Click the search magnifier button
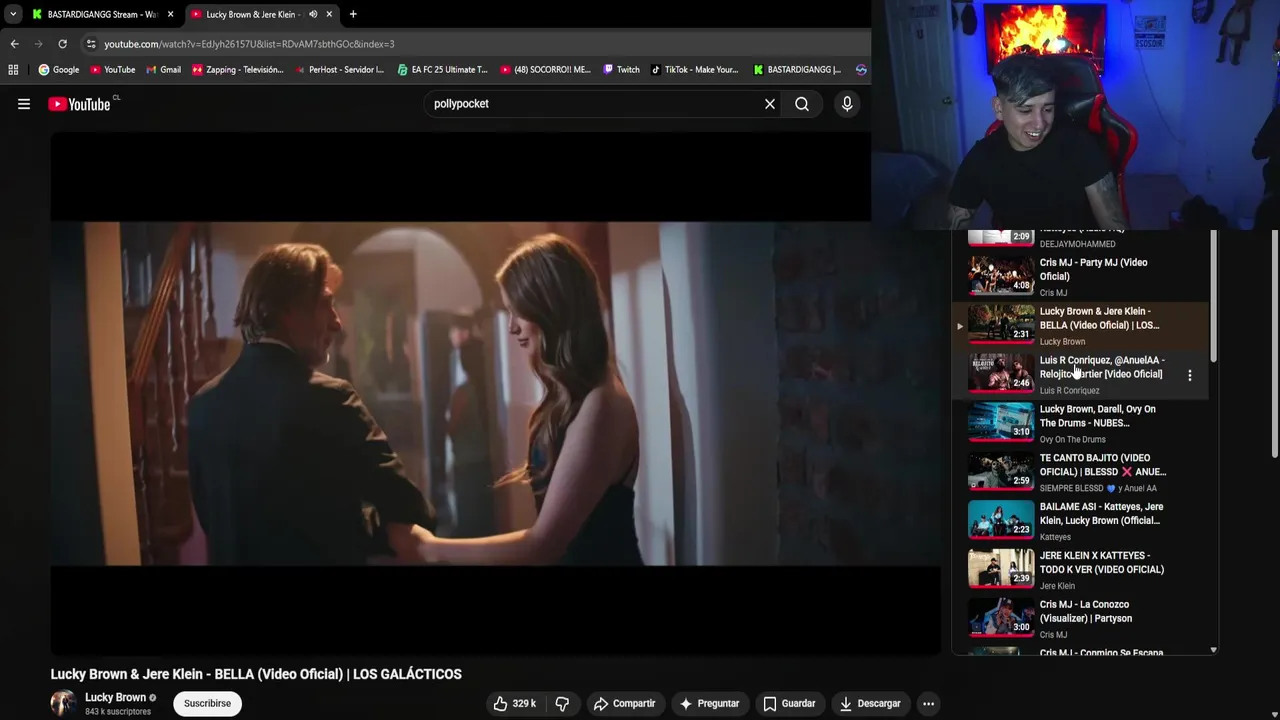Screen dimensions: 1280x720 pyautogui.click(x=802, y=104)
